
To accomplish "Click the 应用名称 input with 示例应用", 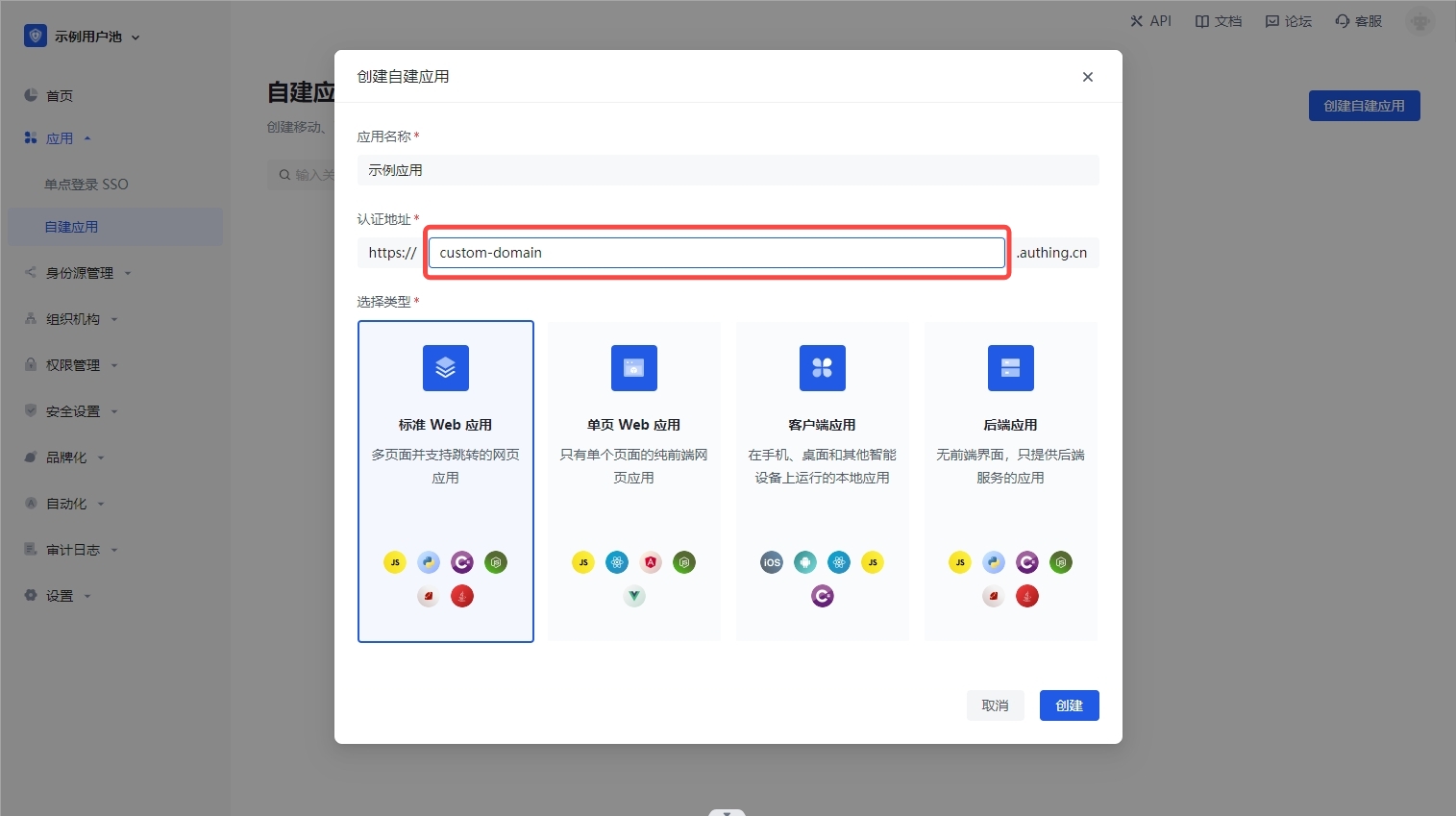I will (x=728, y=170).
